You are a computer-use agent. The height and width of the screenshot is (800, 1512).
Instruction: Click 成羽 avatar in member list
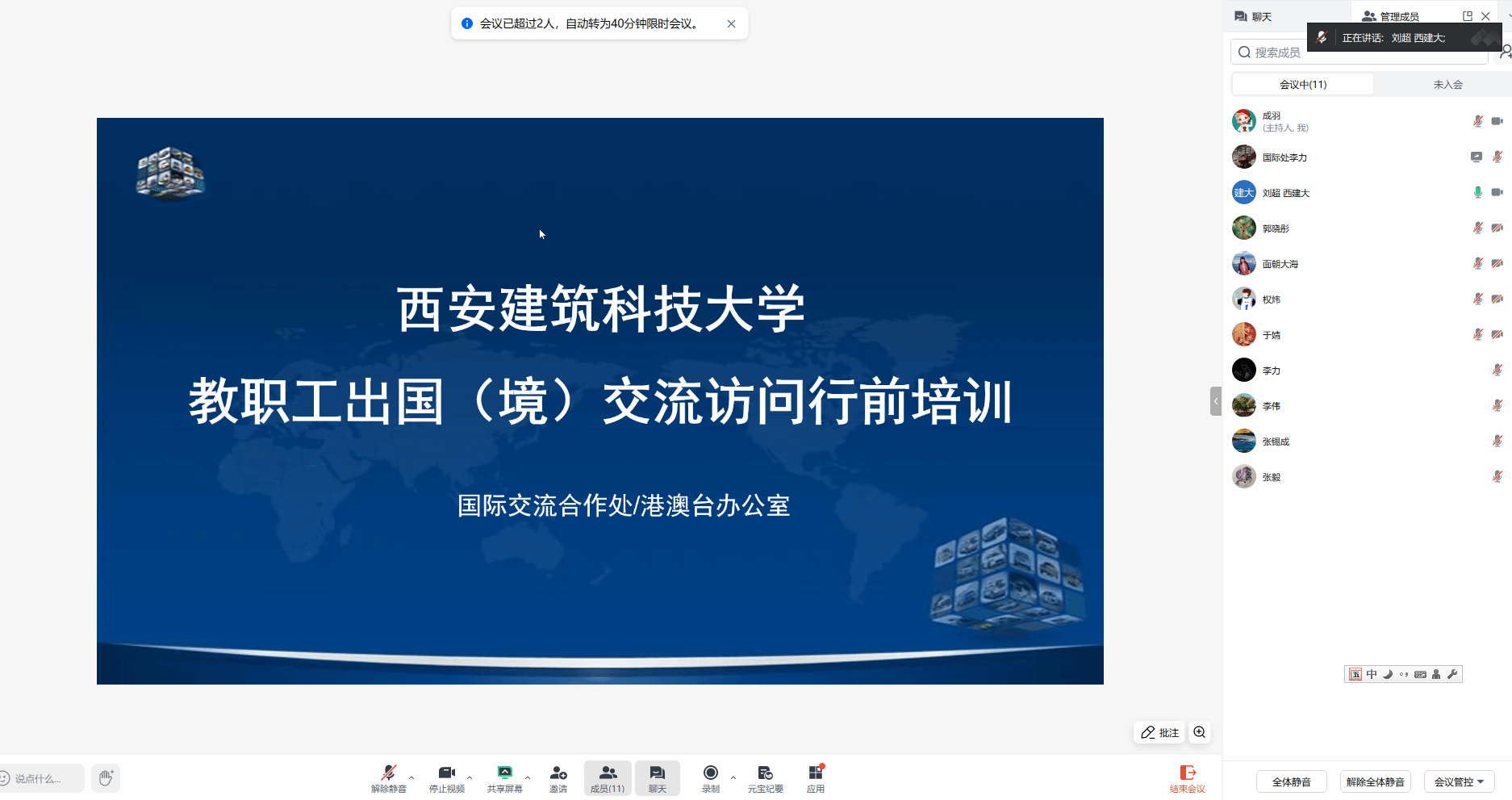point(1243,121)
